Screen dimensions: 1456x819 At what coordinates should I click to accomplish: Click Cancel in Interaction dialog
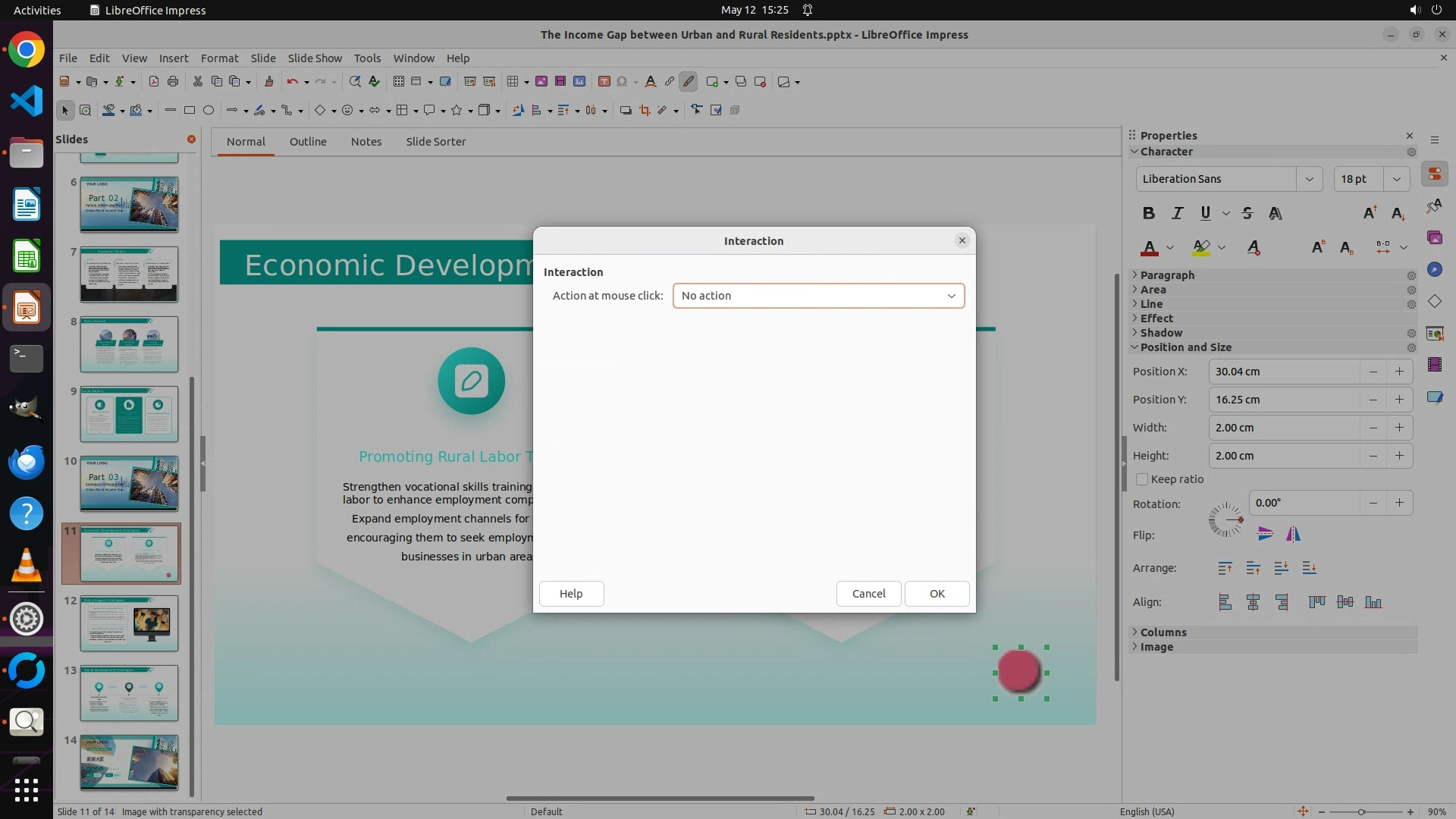868,594
